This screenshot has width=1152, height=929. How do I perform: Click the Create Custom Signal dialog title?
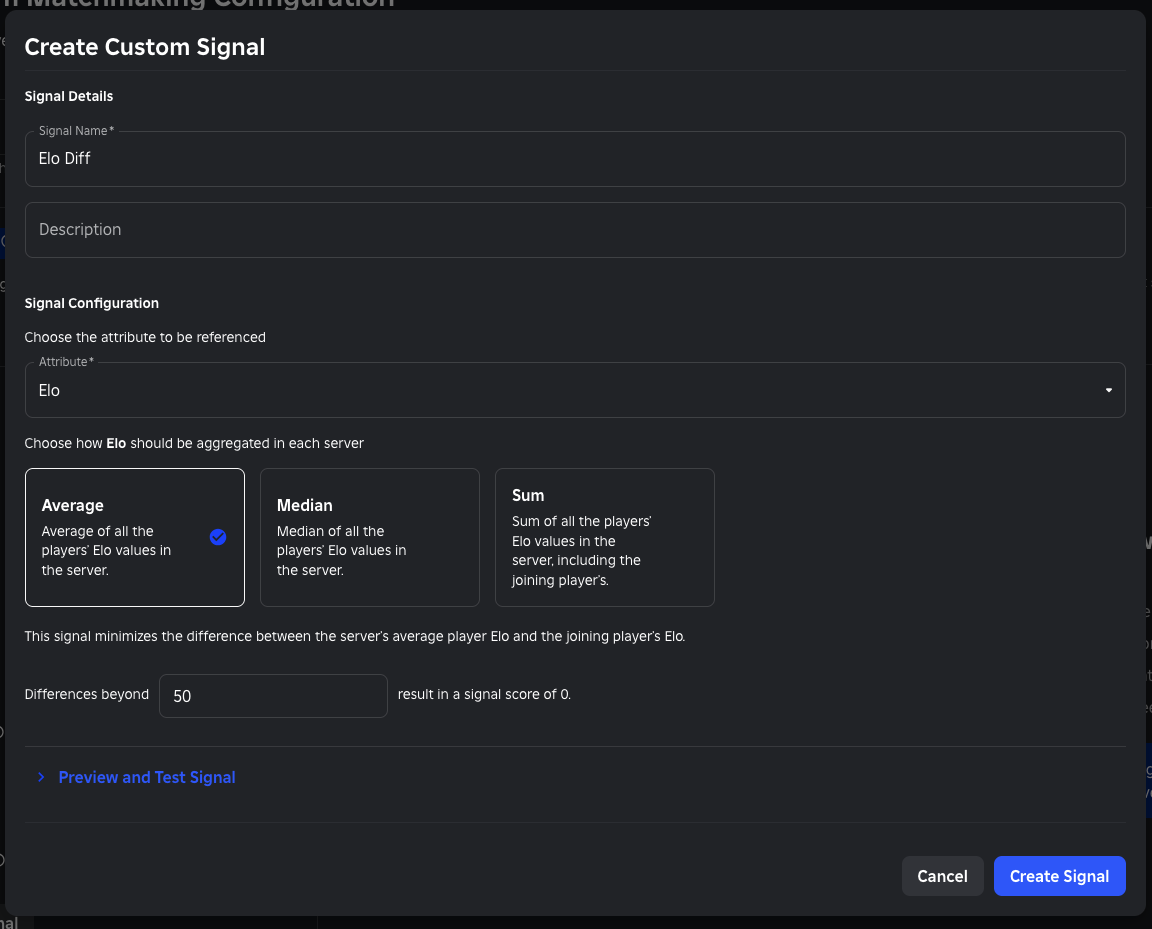tap(144, 46)
